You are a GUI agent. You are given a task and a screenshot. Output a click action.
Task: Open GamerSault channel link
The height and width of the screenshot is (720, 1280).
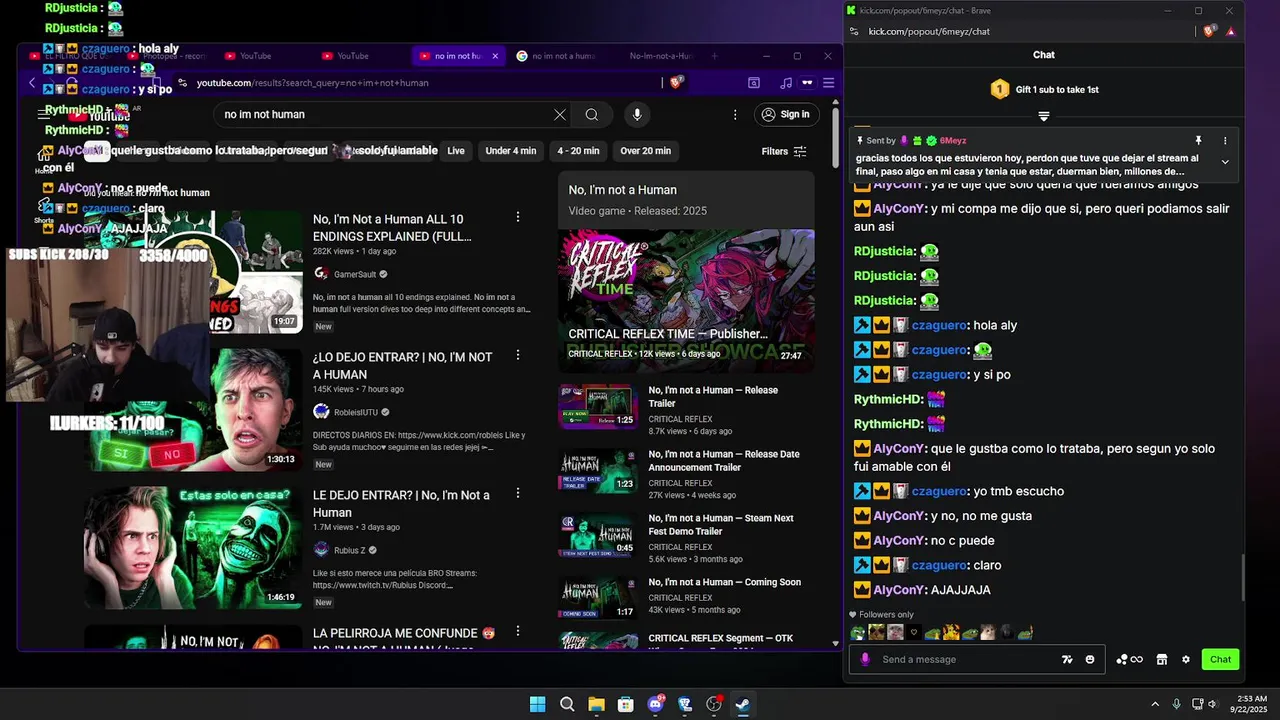(355, 274)
